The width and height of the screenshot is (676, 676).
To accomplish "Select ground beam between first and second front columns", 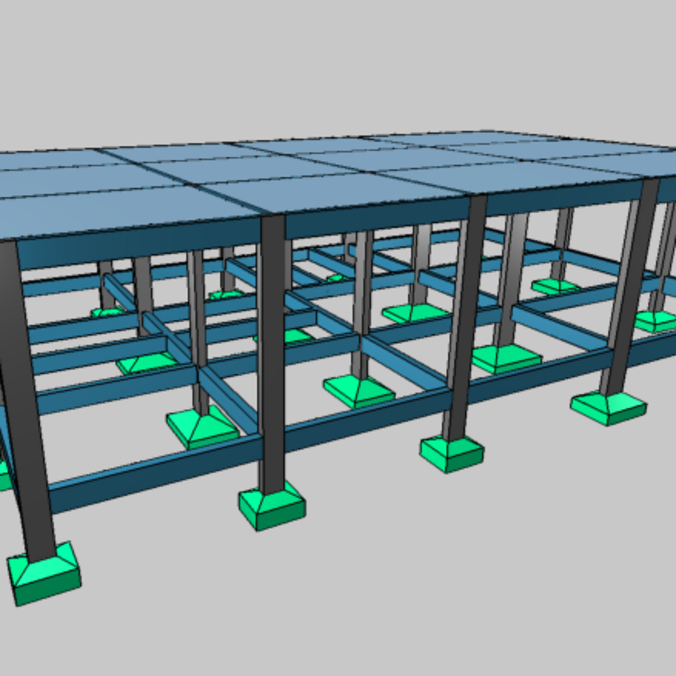I will tap(150, 473).
